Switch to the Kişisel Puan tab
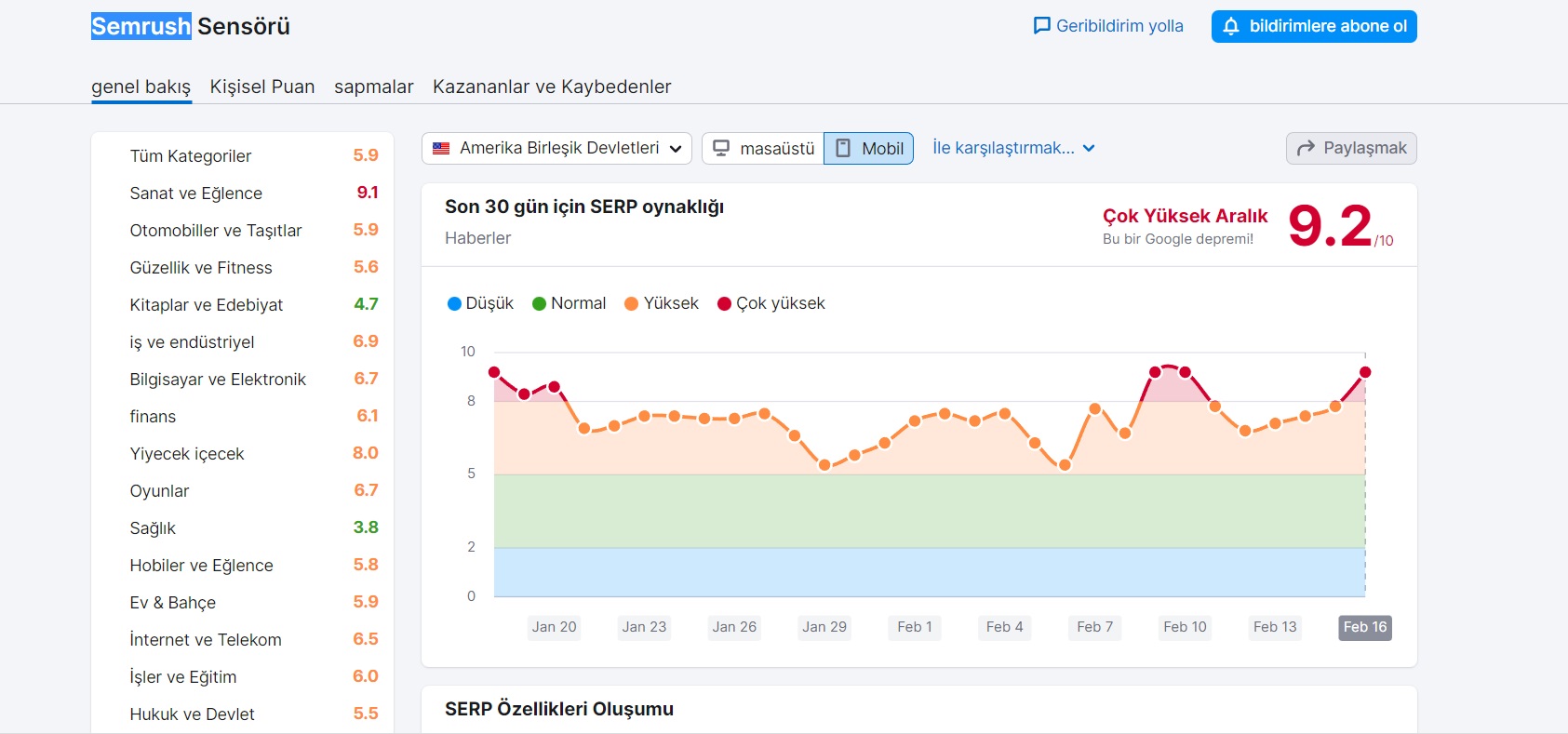This screenshot has width=1568, height=734. 262,87
